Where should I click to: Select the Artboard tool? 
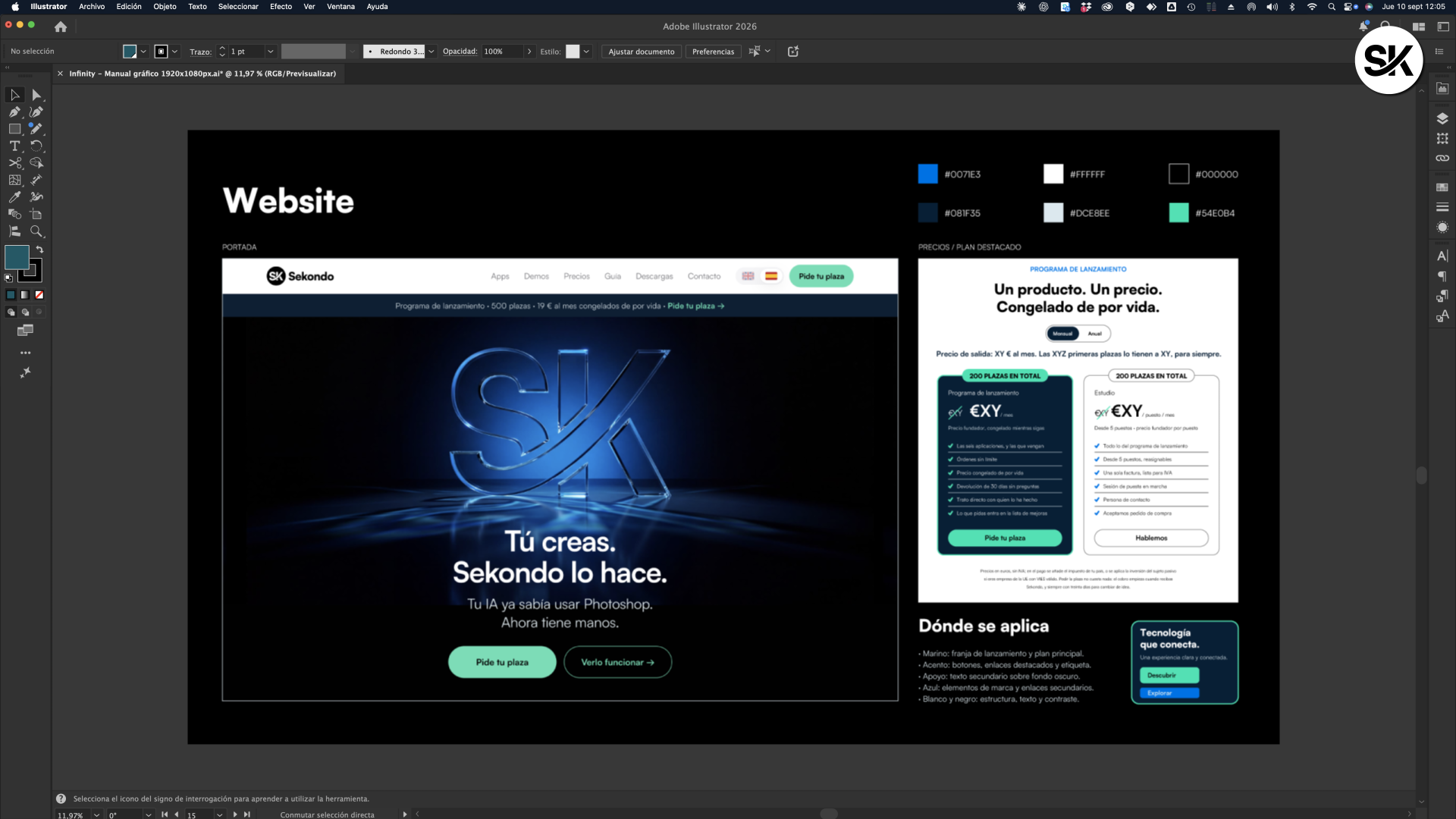pyautogui.click(x=36, y=214)
